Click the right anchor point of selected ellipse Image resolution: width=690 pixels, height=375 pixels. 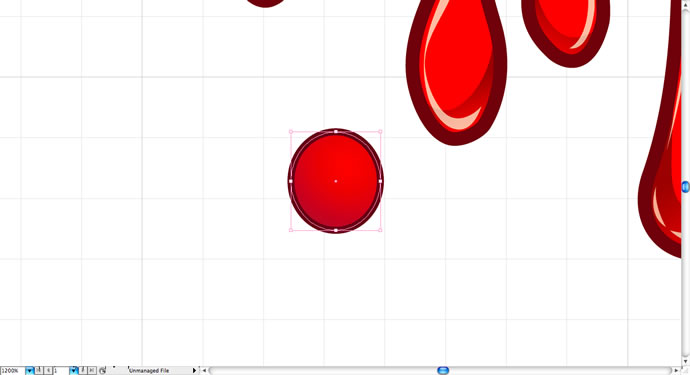point(381,181)
